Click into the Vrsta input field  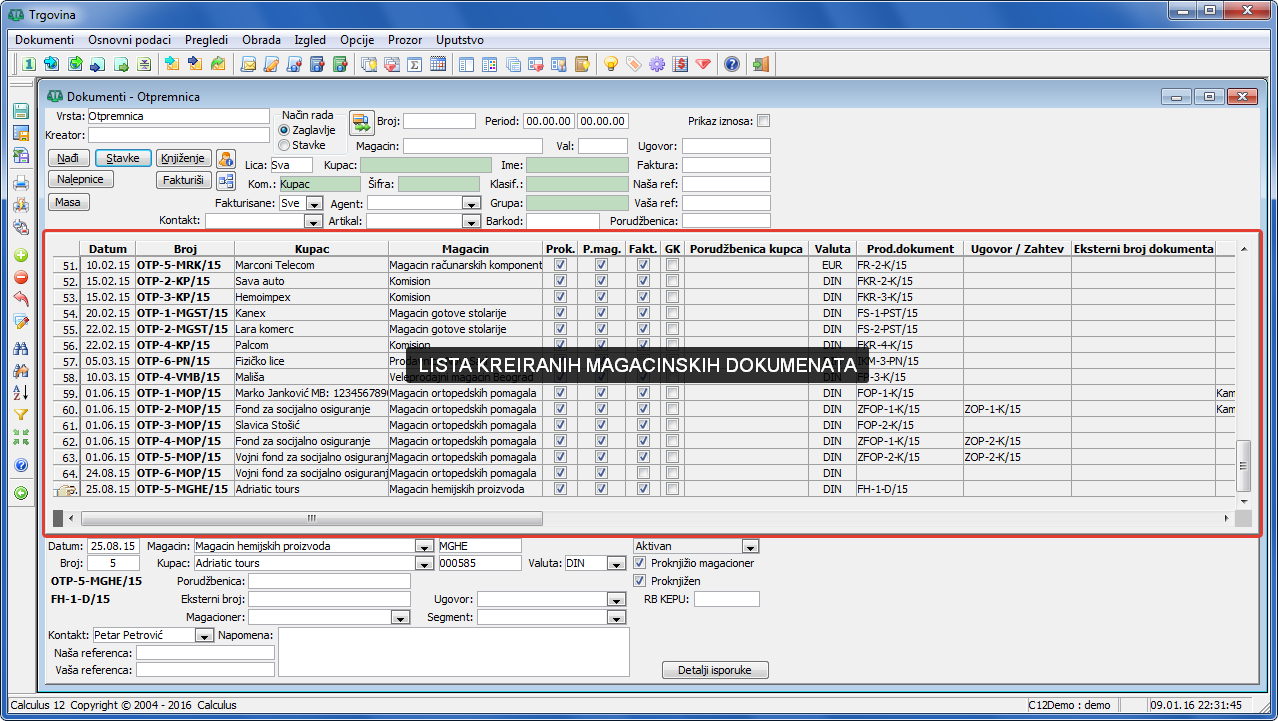click(179, 116)
